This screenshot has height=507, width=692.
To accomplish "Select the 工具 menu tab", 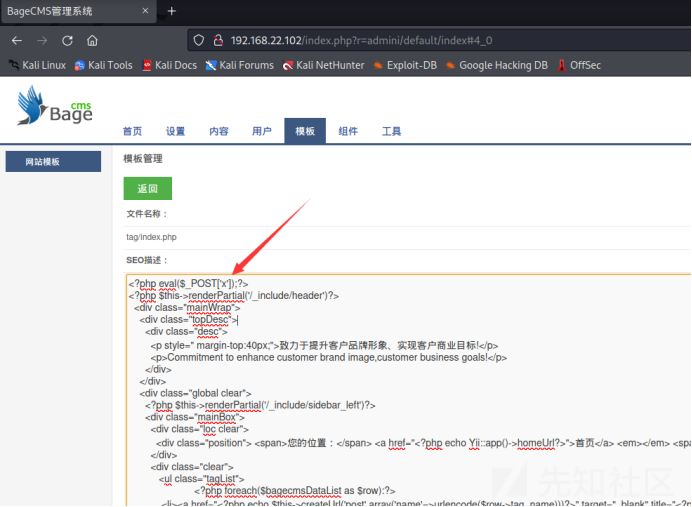I will pos(391,132).
